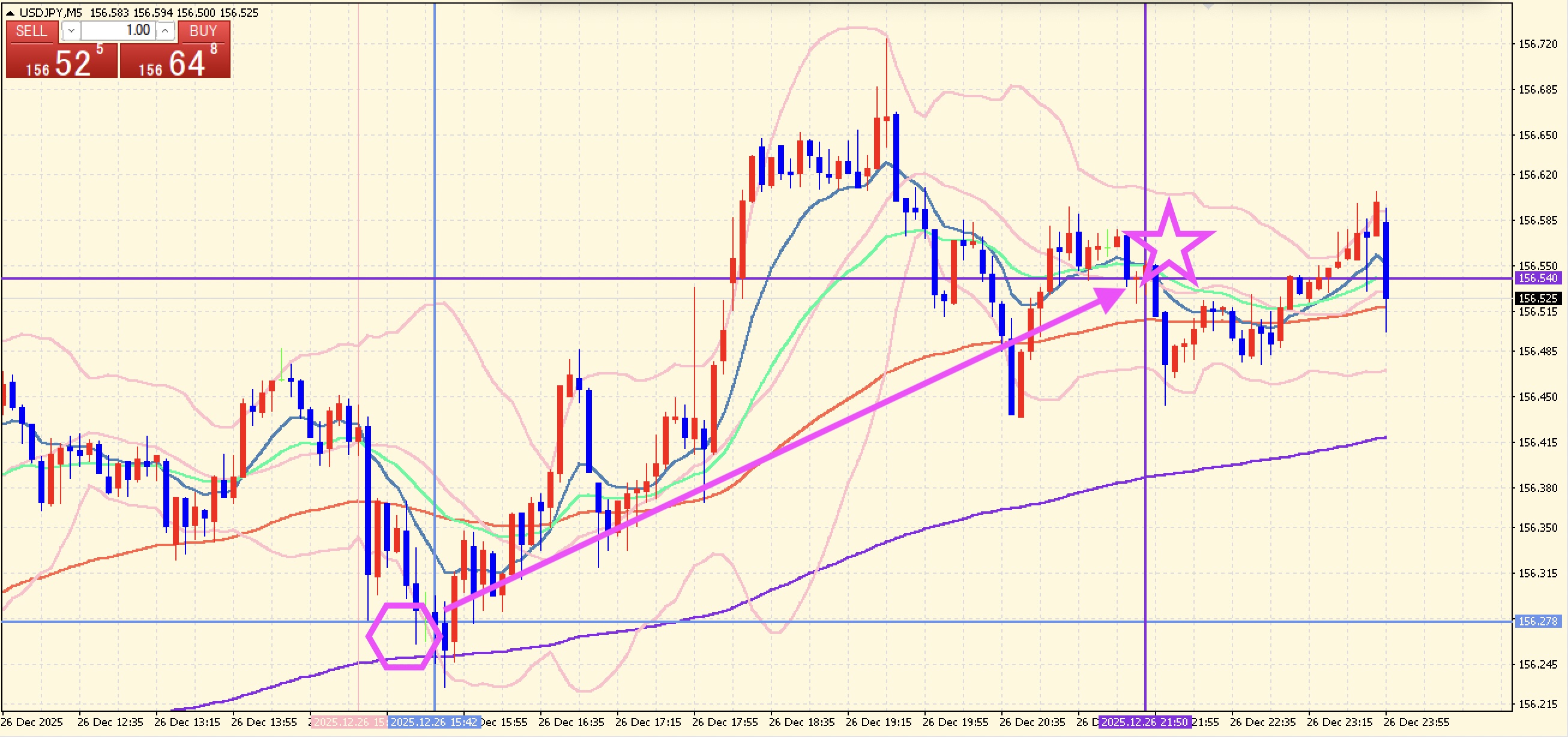
Task: Click the 156.720 level on price scale
Action: (1537, 44)
